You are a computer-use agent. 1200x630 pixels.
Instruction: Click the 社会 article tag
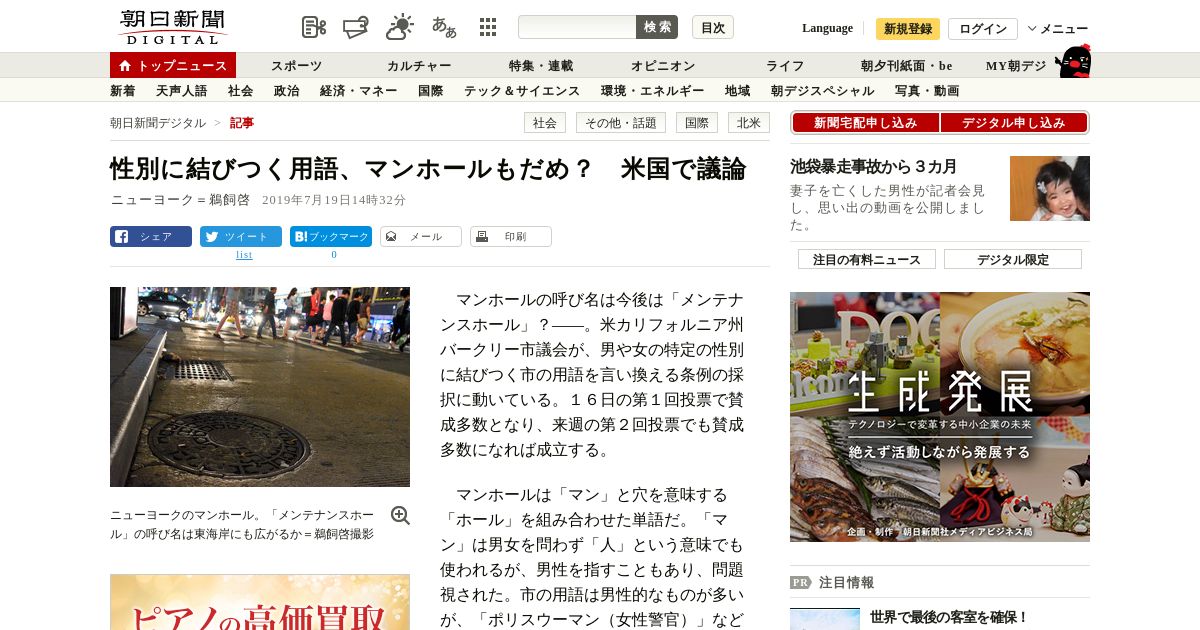545,123
